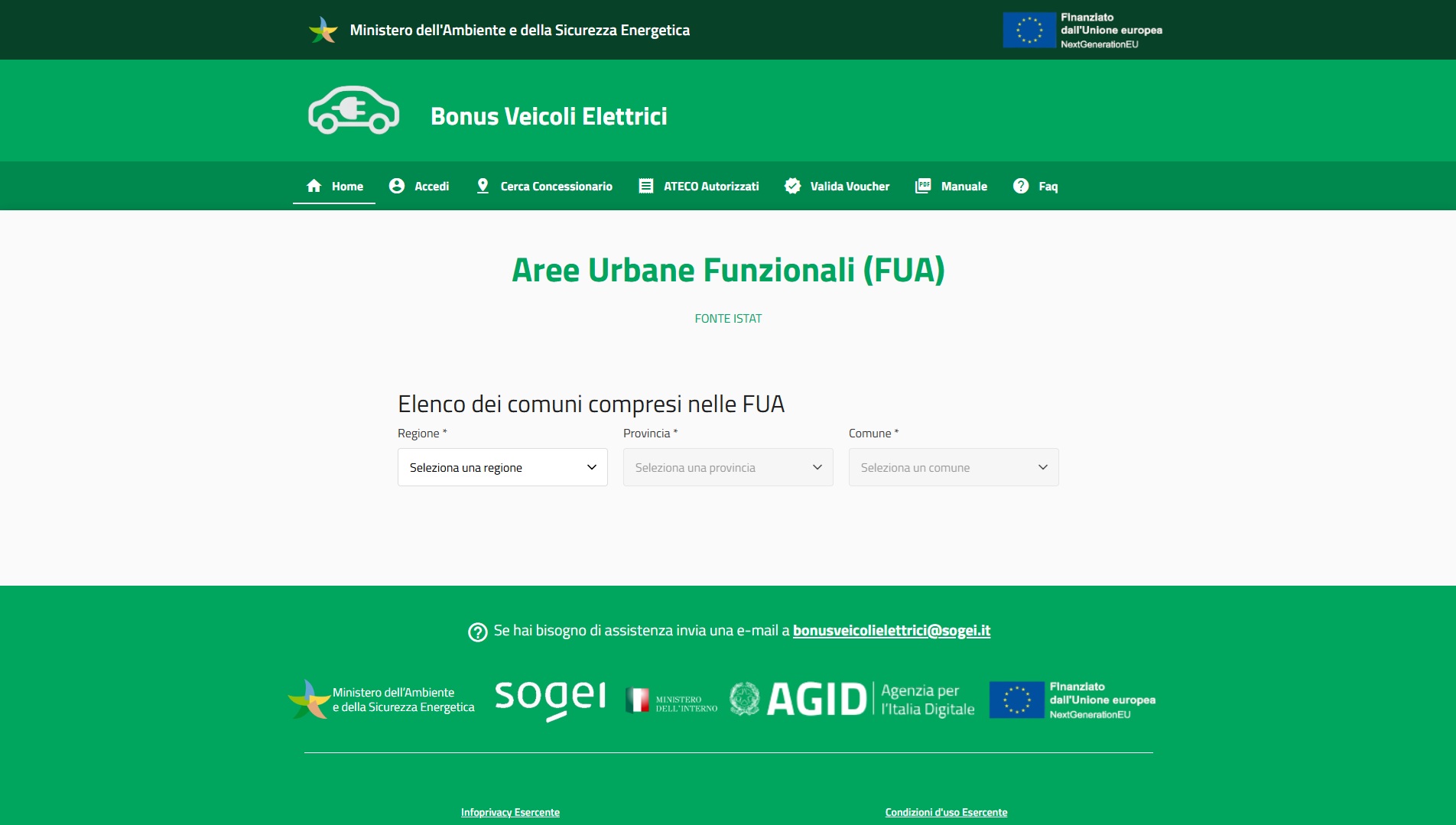
Task: Click the Valida Voucher checkmark badge icon
Action: [792, 186]
